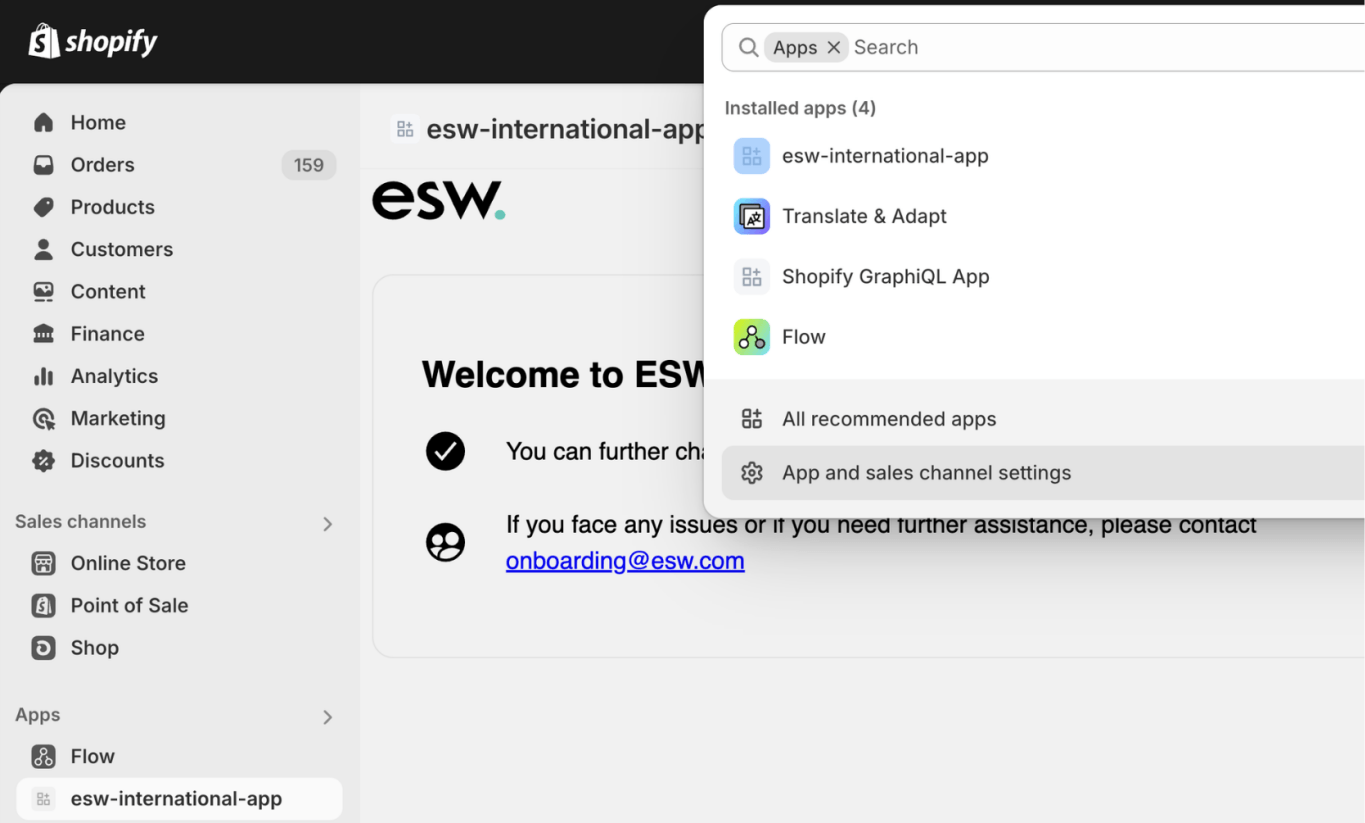Screen dimensions: 1365x823
Task: Click the app icon beside page title
Action: coord(405,129)
